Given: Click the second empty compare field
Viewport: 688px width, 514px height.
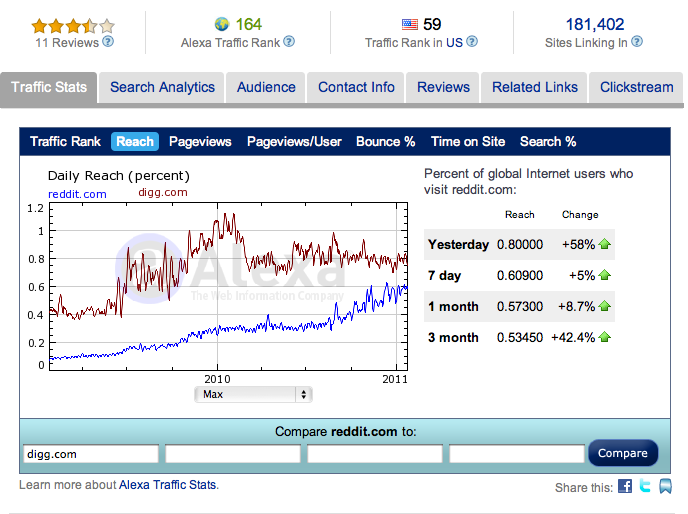Looking at the screenshot, I should [233, 454].
